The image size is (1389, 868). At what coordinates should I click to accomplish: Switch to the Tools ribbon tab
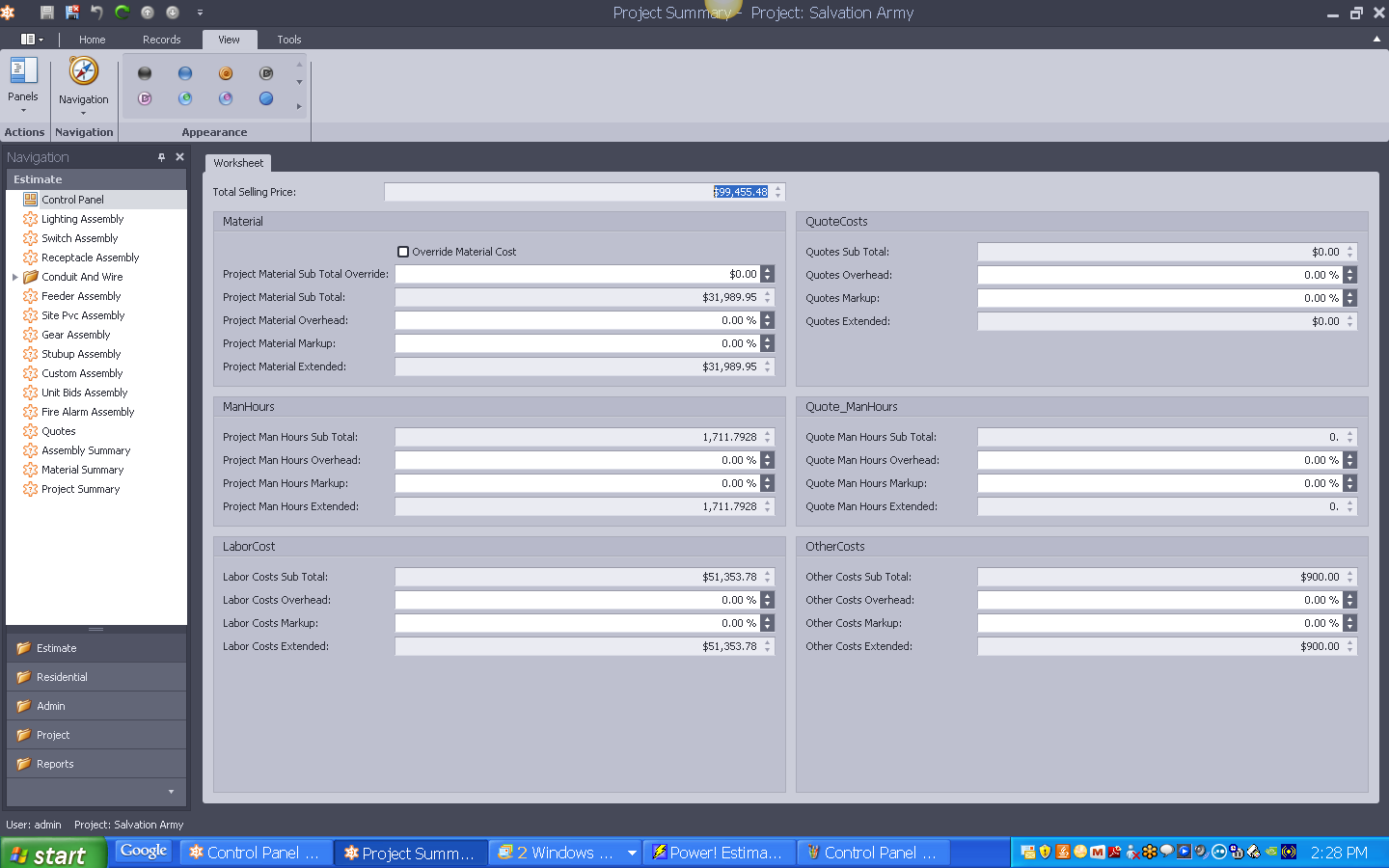(x=288, y=40)
